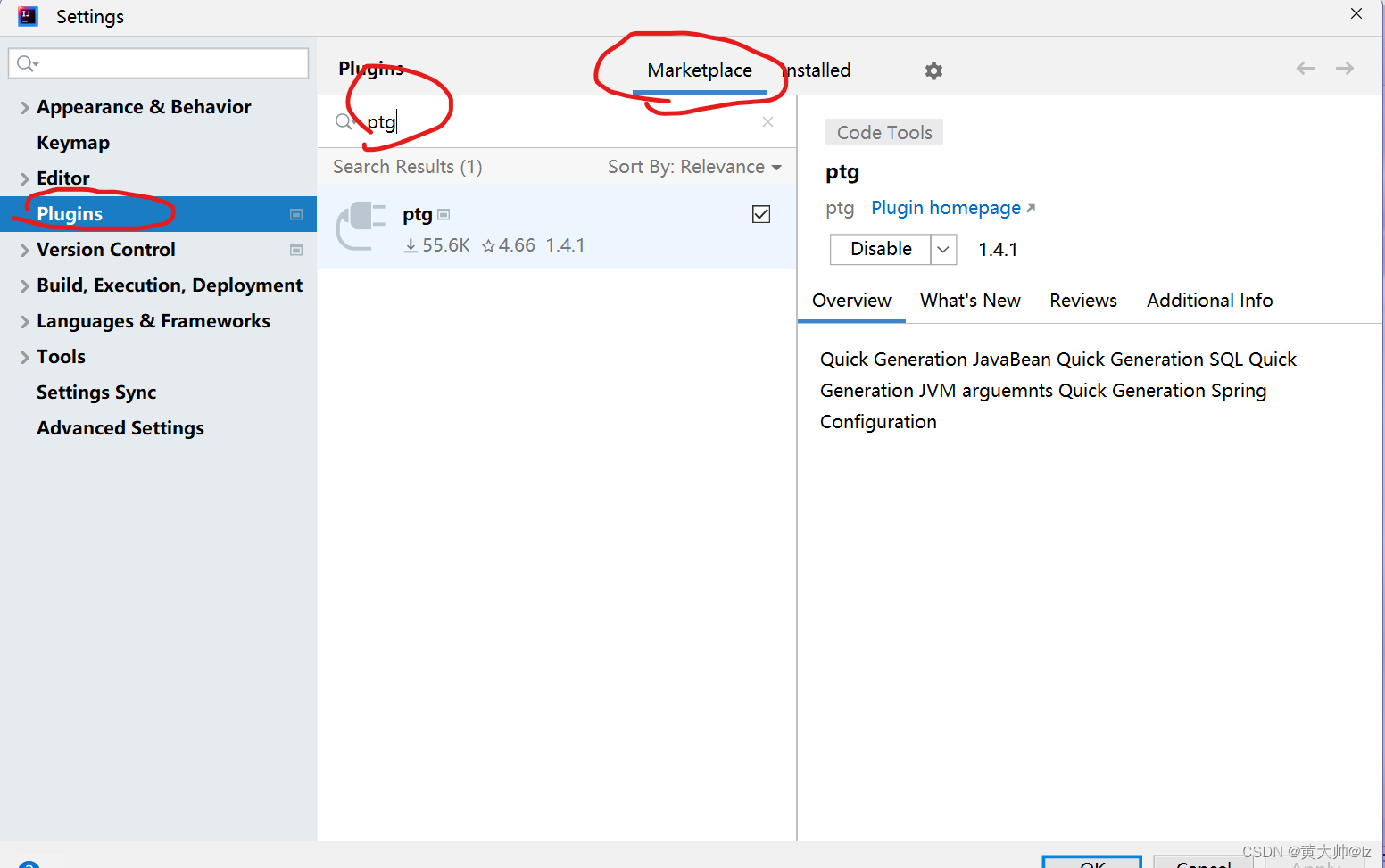Select Settings Sync in the tree
The height and width of the screenshot is (868, 1385).
click(96, 393)
